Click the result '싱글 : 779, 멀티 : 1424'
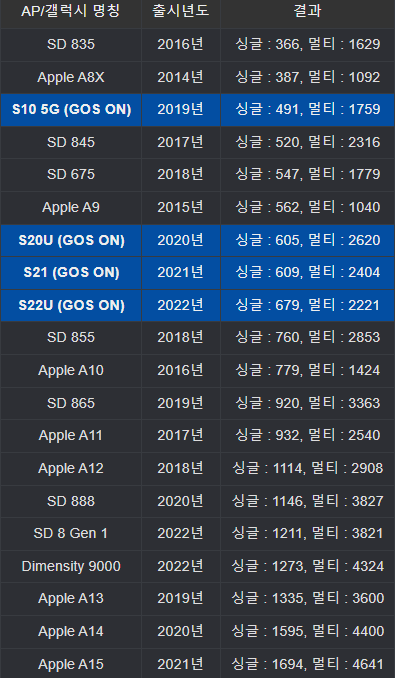Image resolution: width=395 pixels, height=678 pixels. (308, 370)
